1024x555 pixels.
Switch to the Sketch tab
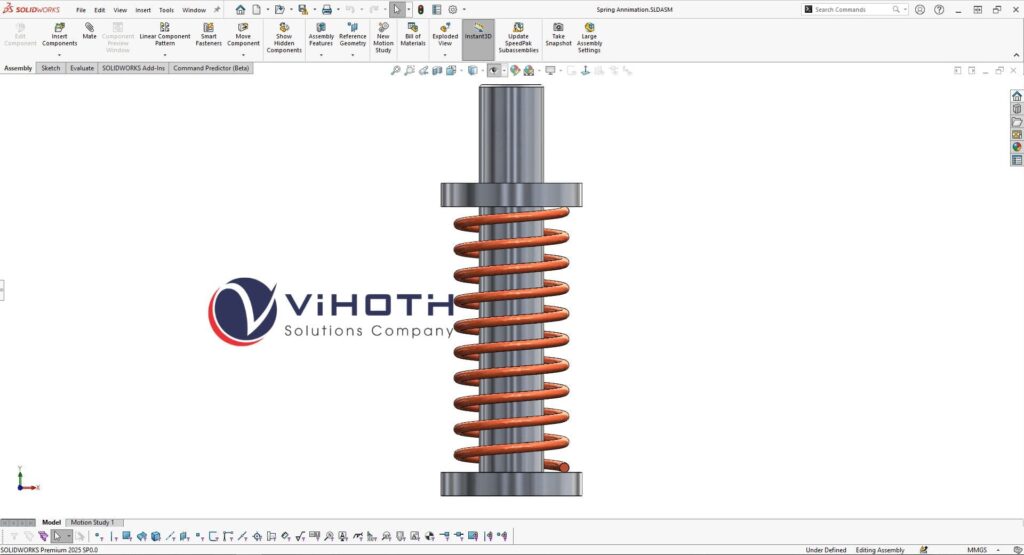click(x=50, y=68)
